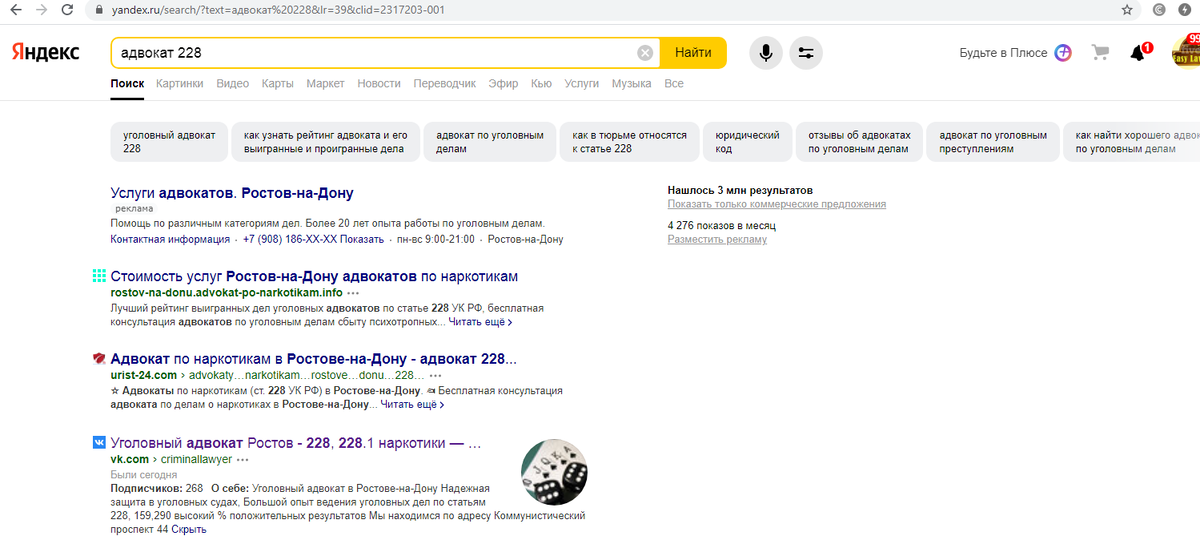Open the Эфир tab

click(503, 83)
